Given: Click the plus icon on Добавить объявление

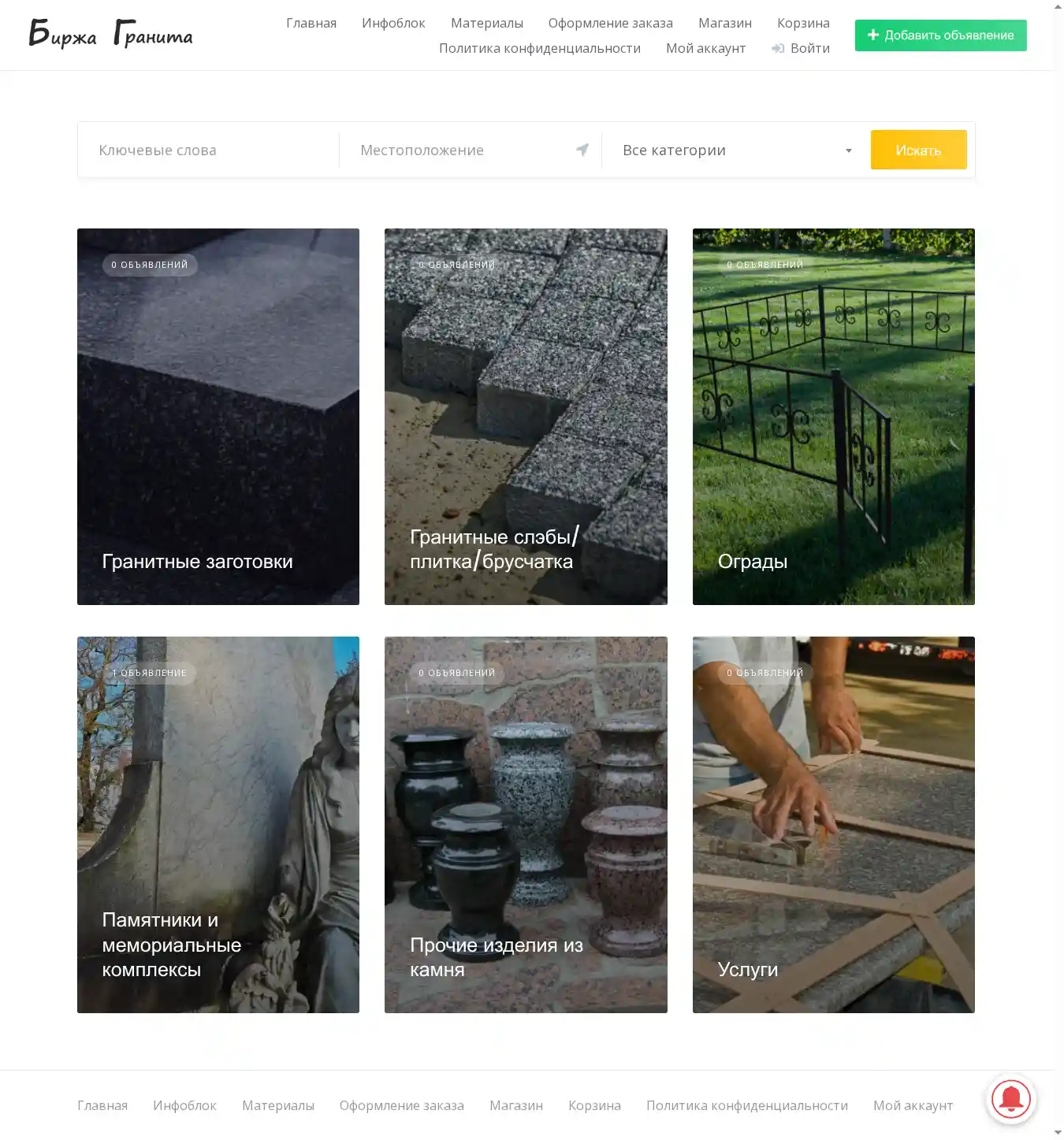Looking at the screenshot, I should click(873, 35).
